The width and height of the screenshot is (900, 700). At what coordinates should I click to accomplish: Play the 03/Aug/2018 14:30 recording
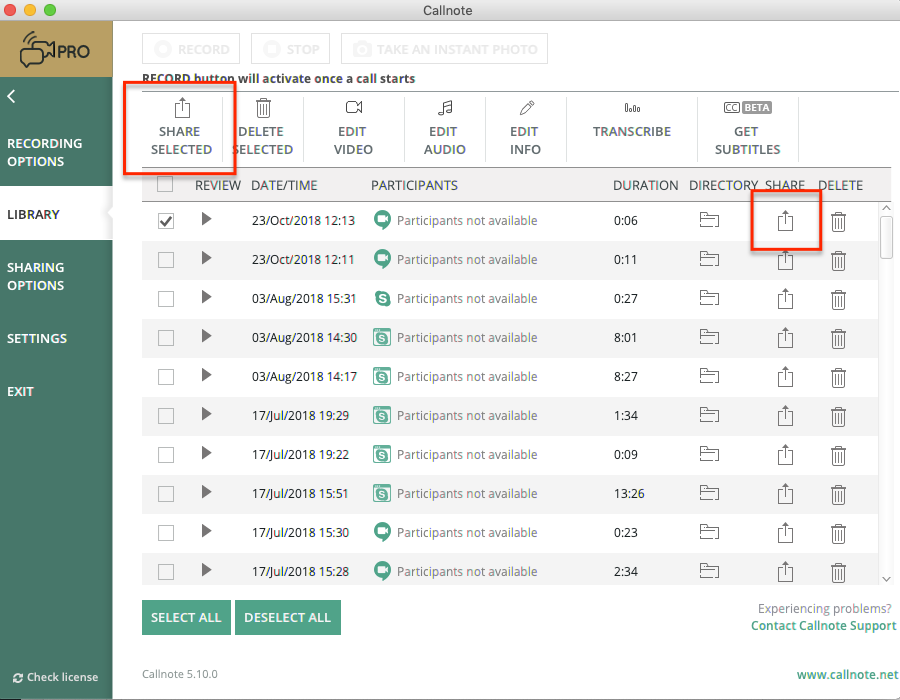(207, 336)
